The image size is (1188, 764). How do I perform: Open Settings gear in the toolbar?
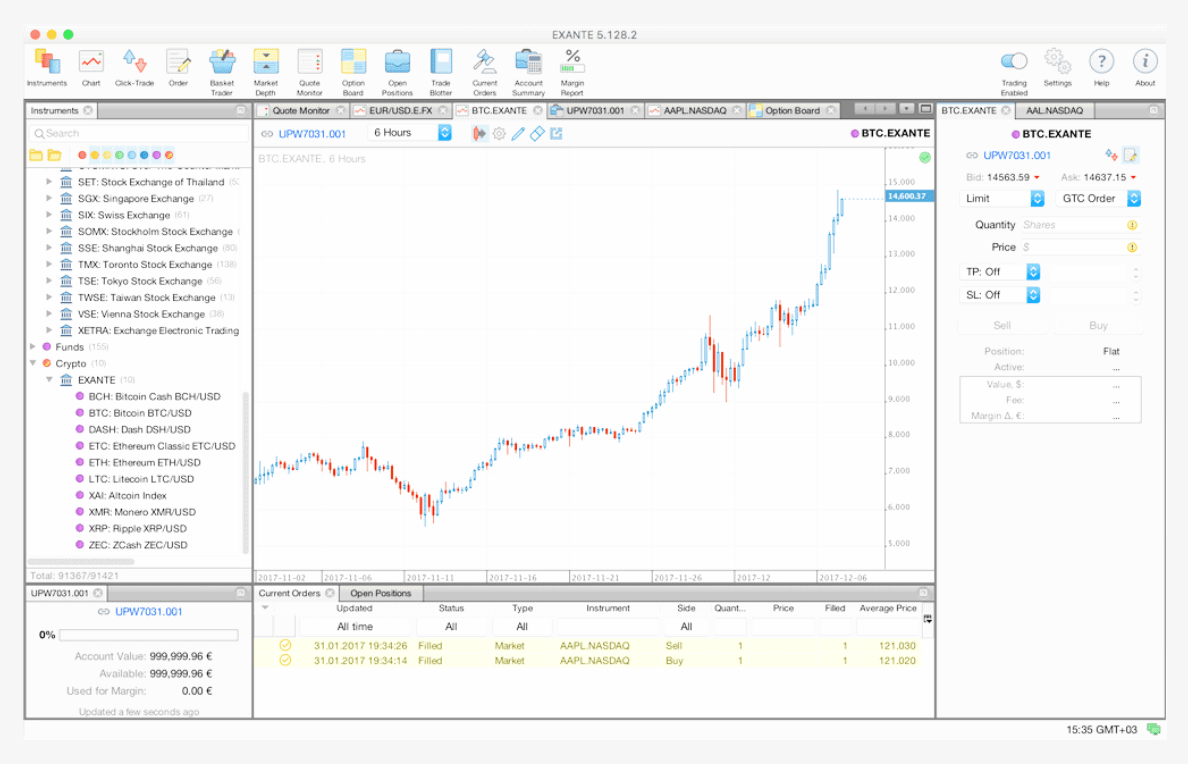coord(1057,67)
